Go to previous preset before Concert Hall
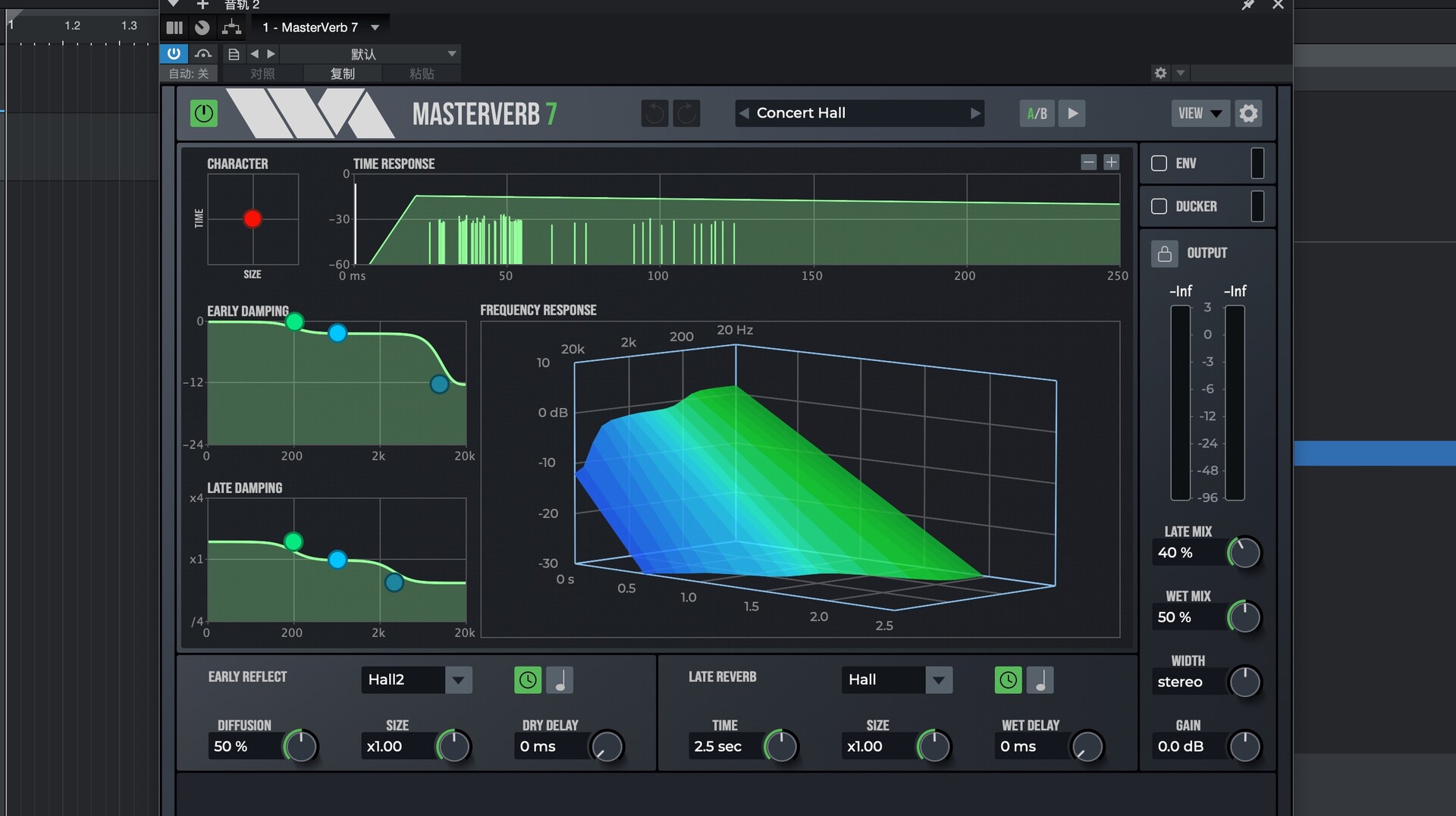 coord(744,113)
